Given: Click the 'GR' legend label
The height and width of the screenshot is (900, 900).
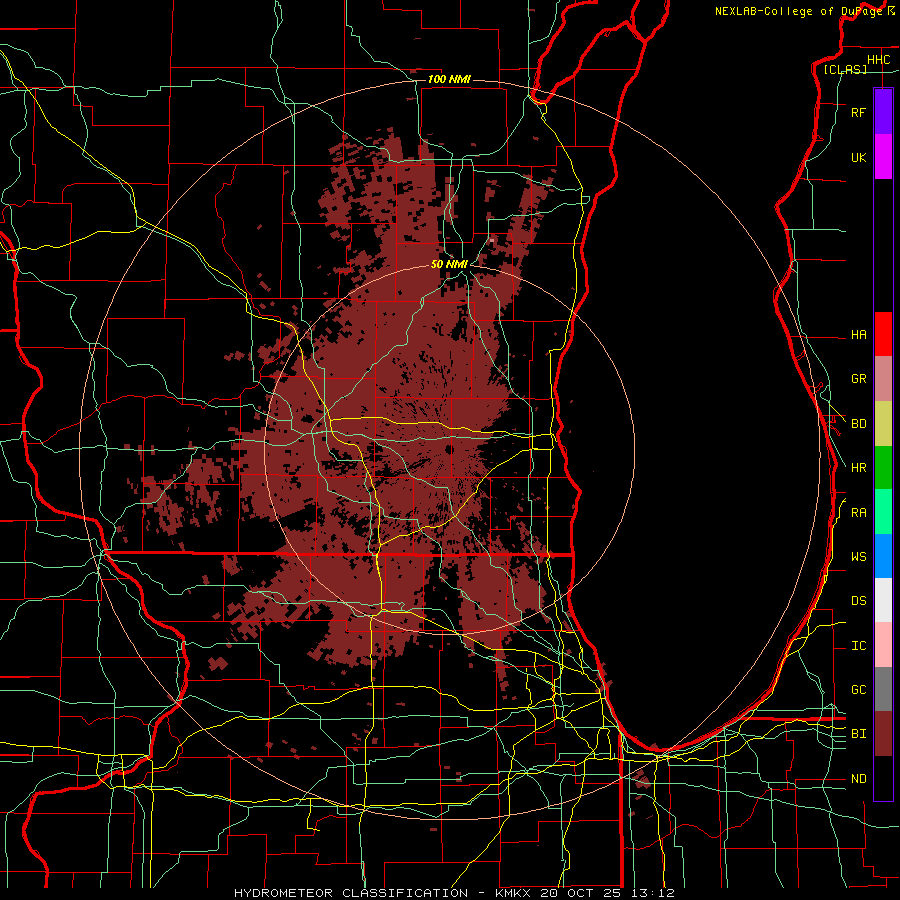Looking at the screenshot, I should point(858,379).
